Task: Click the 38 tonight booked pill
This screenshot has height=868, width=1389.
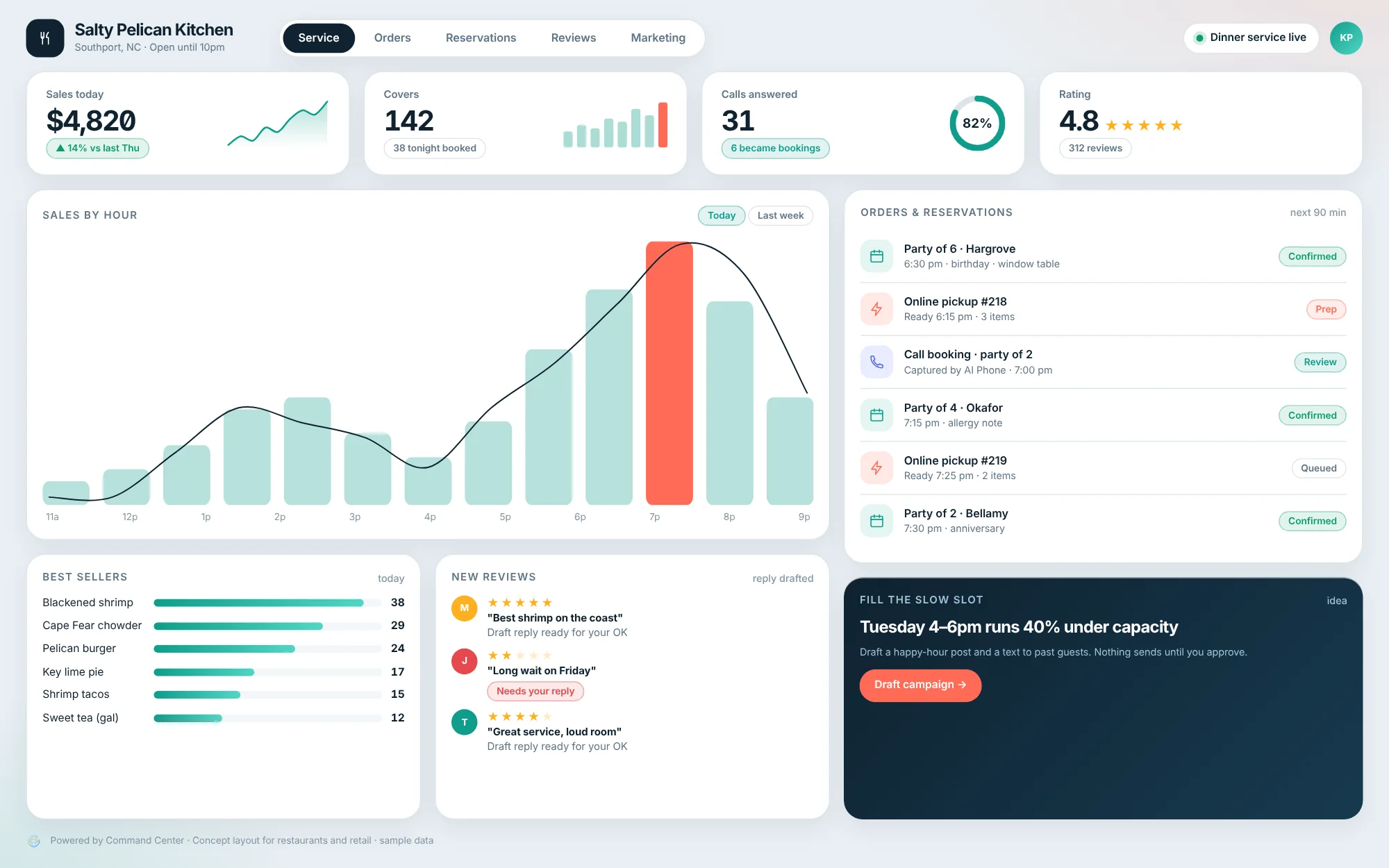Action: point(435,149)
